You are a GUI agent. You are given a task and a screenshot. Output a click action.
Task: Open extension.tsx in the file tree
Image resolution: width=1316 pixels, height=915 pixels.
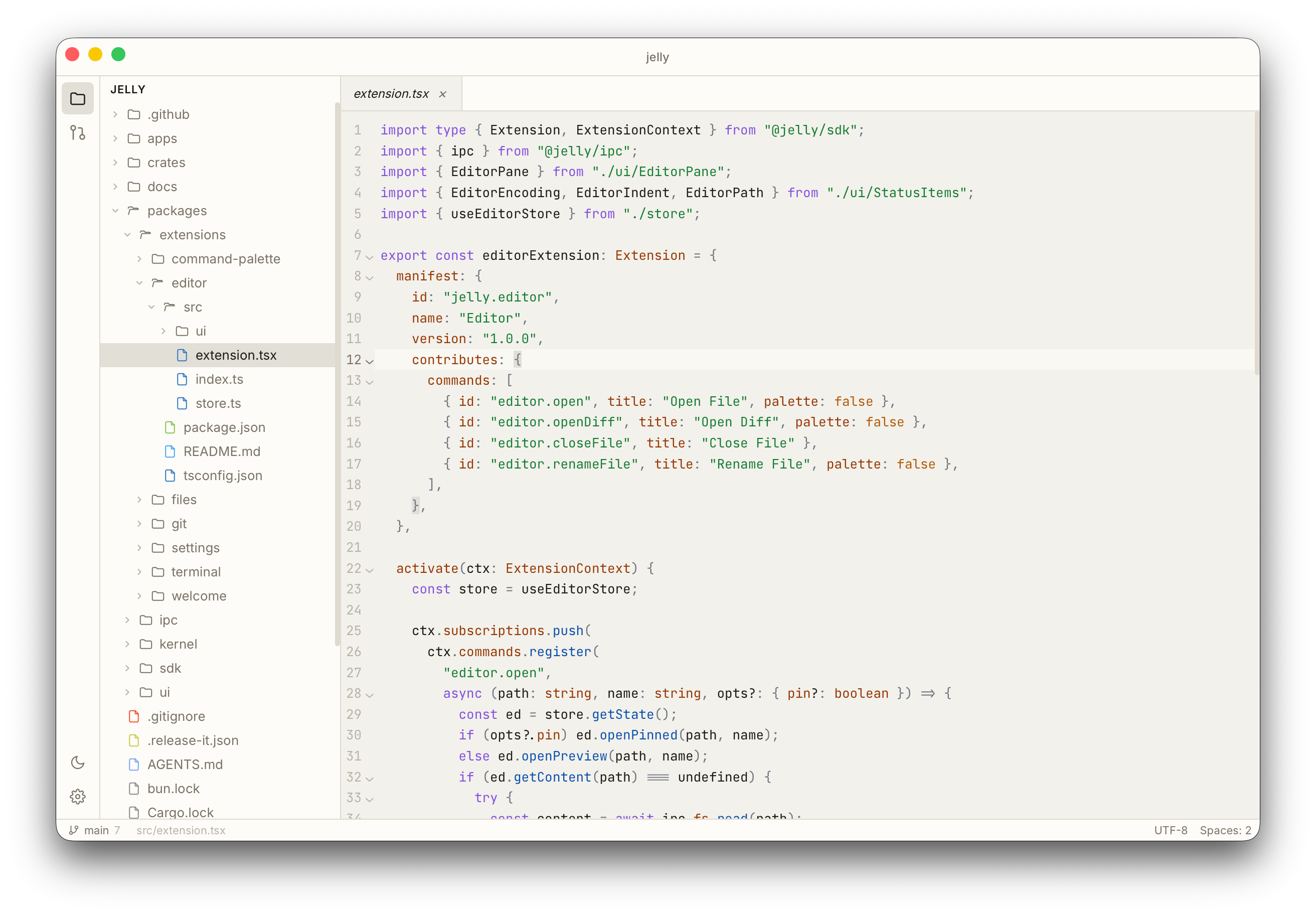(218, 355)
